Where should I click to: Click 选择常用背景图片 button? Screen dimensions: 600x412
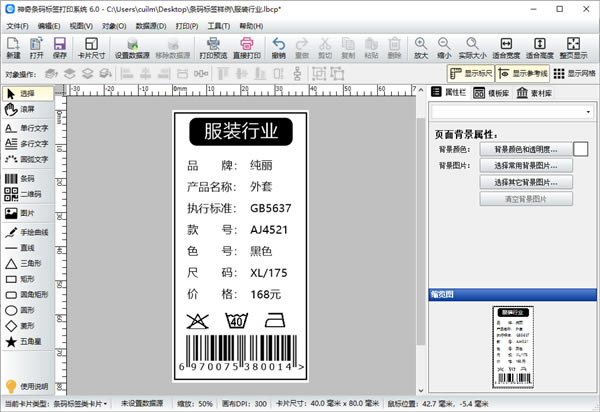pyautogui.click(x=526, y=165)
